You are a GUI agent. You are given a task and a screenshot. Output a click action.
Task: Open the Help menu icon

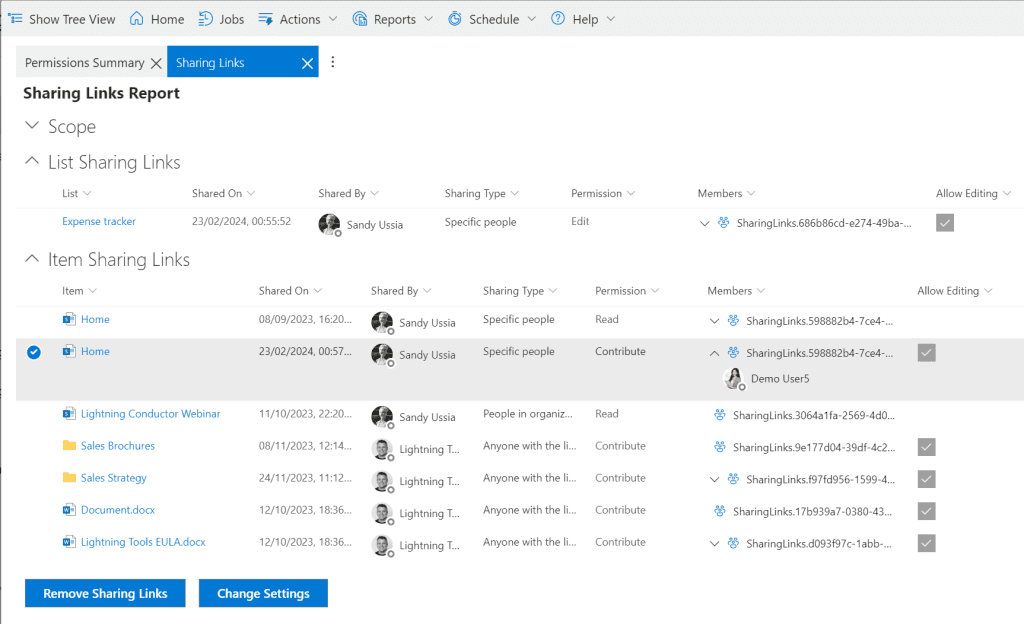pyautogui.click(x=558, y=18)
